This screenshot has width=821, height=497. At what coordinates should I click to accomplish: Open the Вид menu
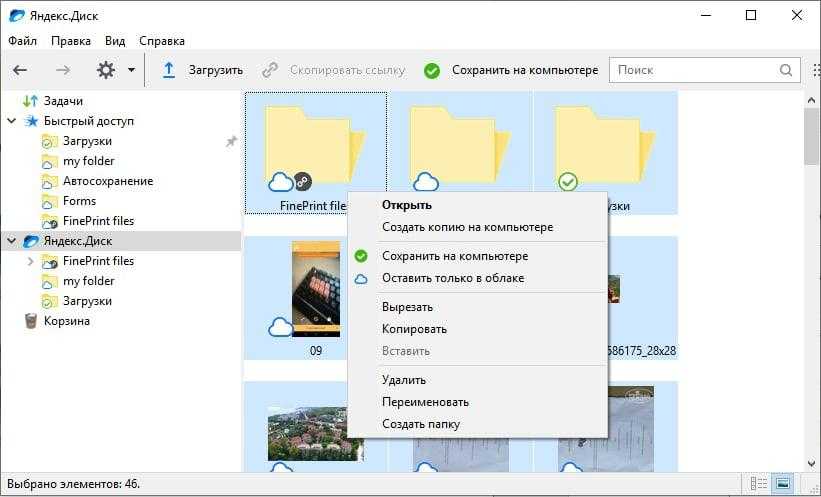[115, 41]
